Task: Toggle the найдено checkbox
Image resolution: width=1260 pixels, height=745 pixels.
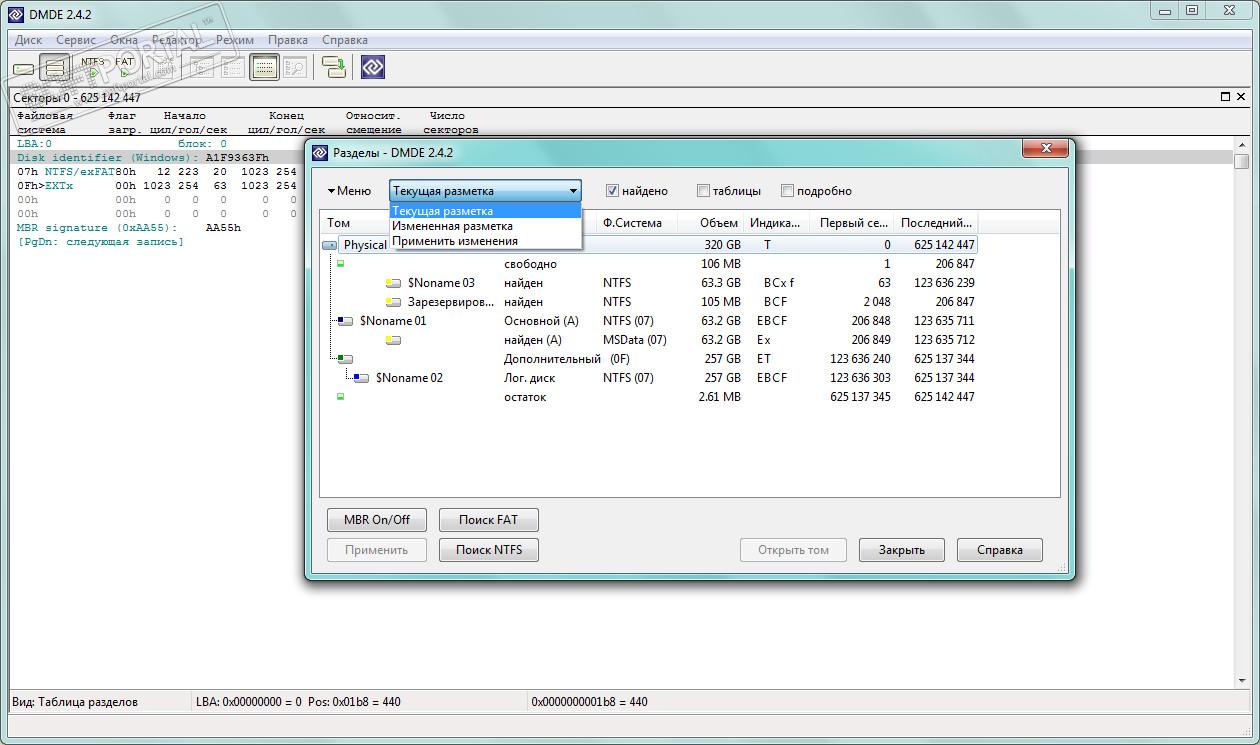Action: pyautogui.click(x=613, y=191)
